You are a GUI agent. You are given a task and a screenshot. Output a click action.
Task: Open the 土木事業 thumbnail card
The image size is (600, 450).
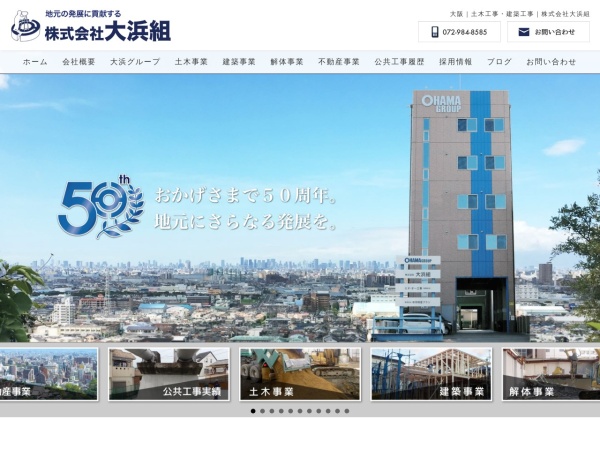pyautogui.click(x=300, y=374)
